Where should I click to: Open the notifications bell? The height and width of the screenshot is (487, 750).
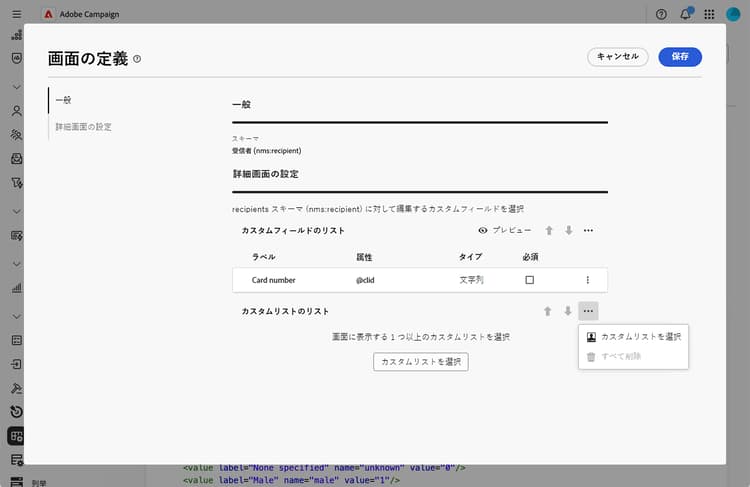click(686, 14)
